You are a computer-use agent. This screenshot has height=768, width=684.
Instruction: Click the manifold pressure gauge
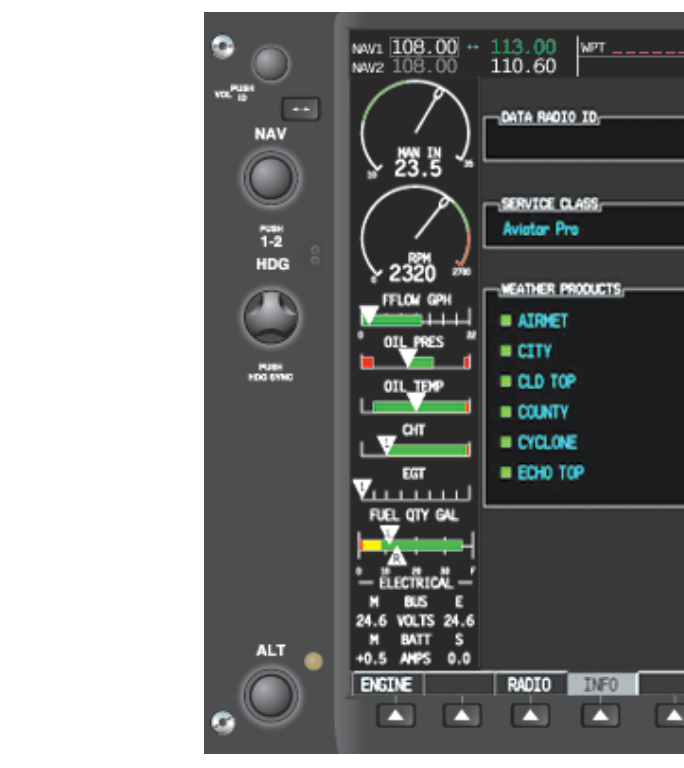tap(415, 130)
